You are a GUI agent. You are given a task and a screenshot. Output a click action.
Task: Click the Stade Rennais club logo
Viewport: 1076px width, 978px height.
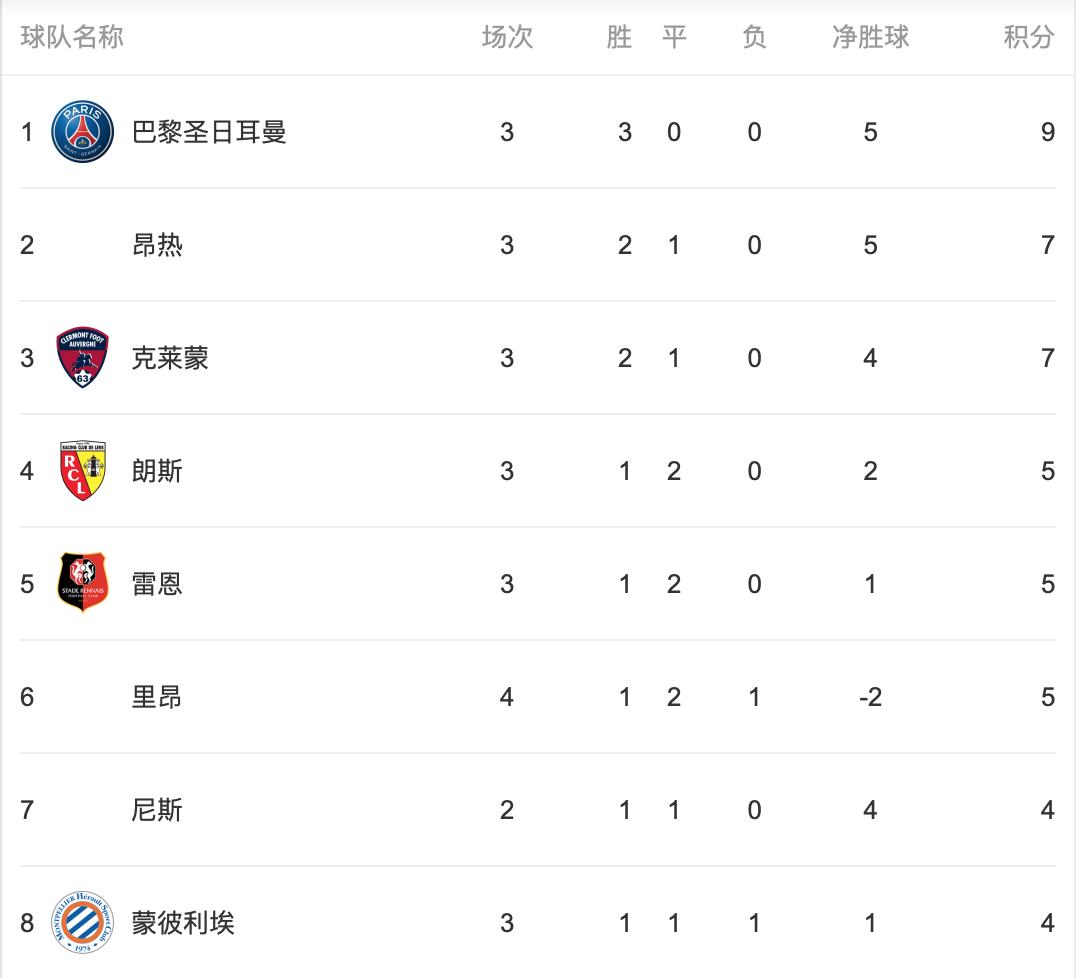click(x=82, y=584)
